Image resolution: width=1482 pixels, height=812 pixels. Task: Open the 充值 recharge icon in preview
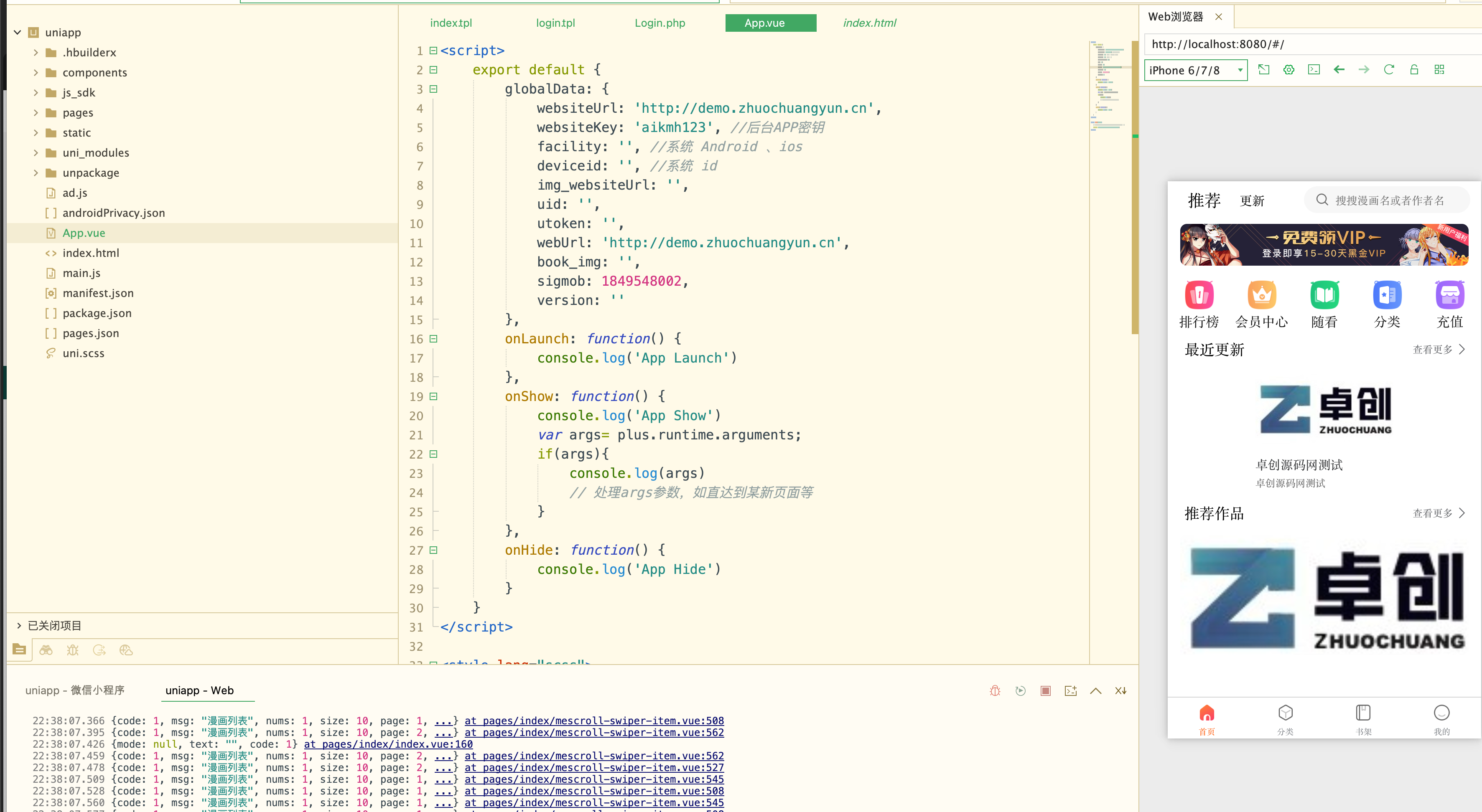point(1449,295)
